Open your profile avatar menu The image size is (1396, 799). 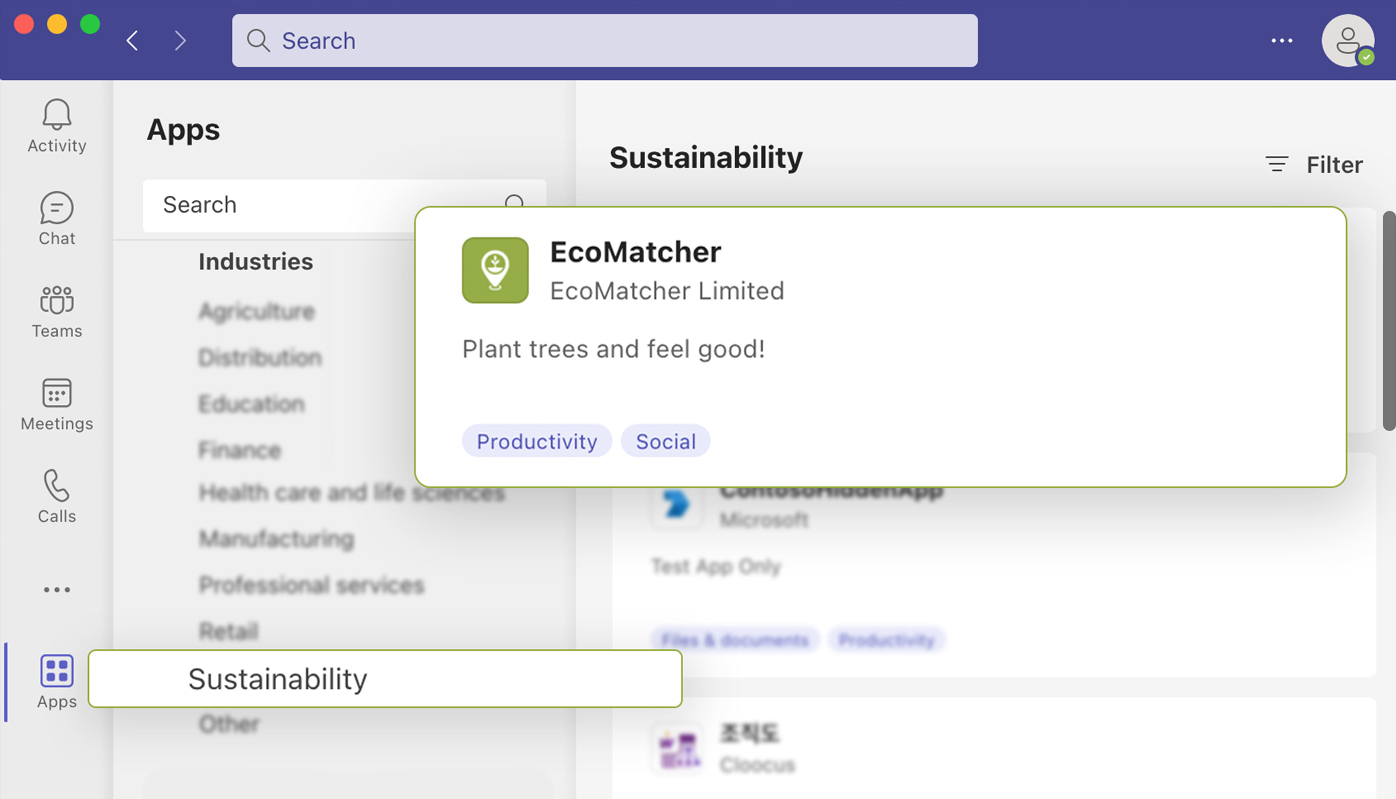1347,40
